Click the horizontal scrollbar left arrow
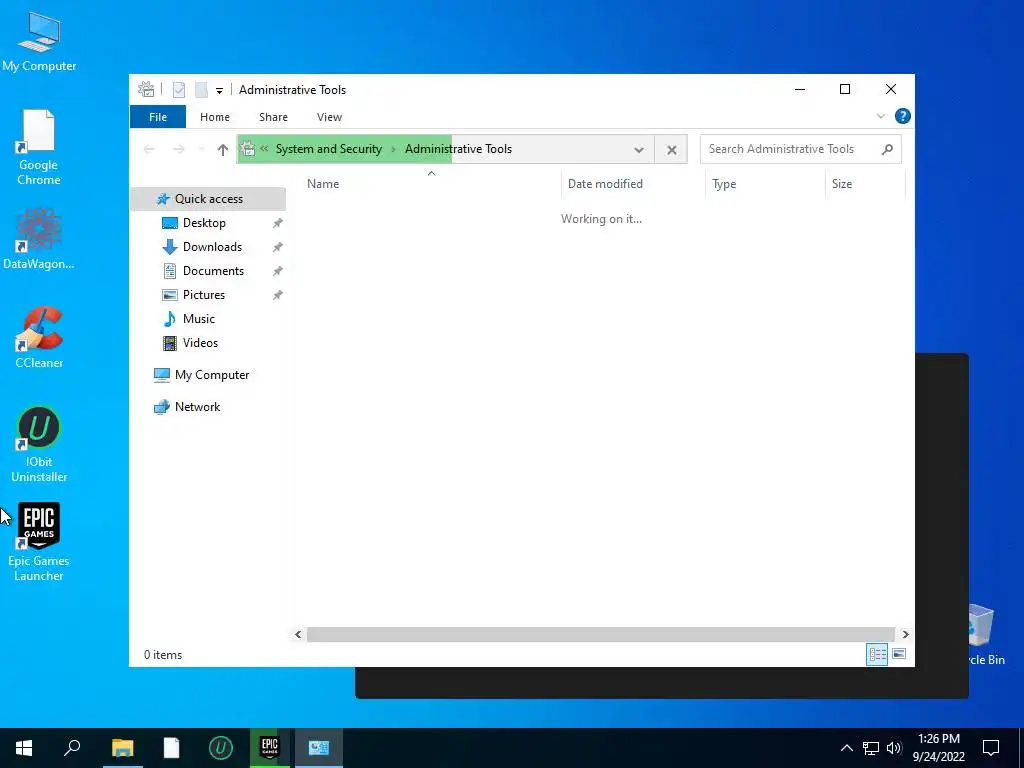The width and height of the screenshot is (1024, 768). (298, 634)
